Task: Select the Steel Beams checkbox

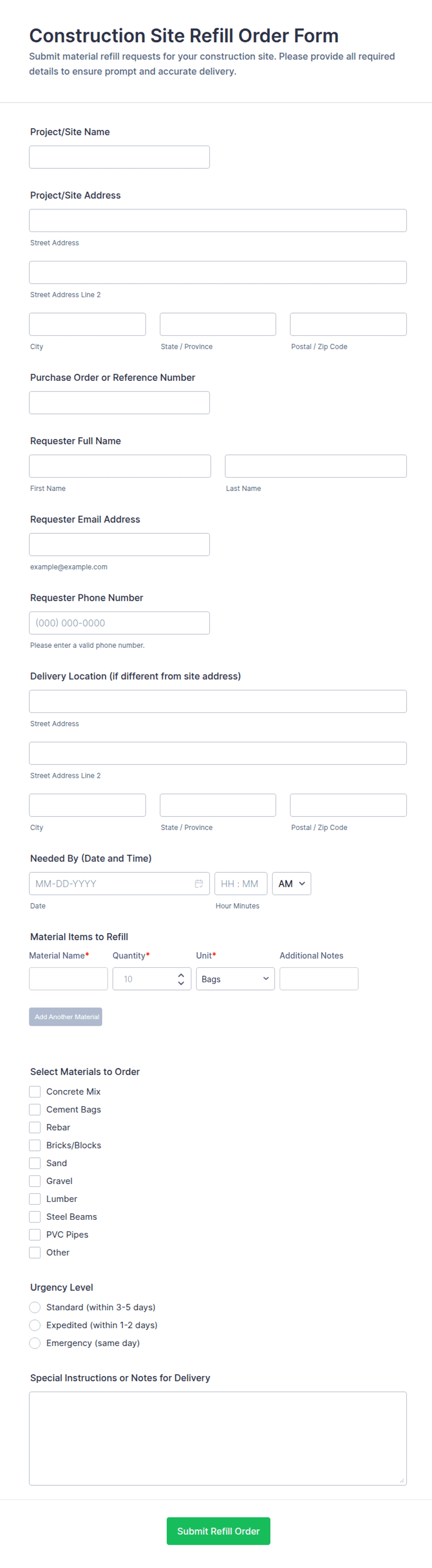Action: (x=35, y=1216)
